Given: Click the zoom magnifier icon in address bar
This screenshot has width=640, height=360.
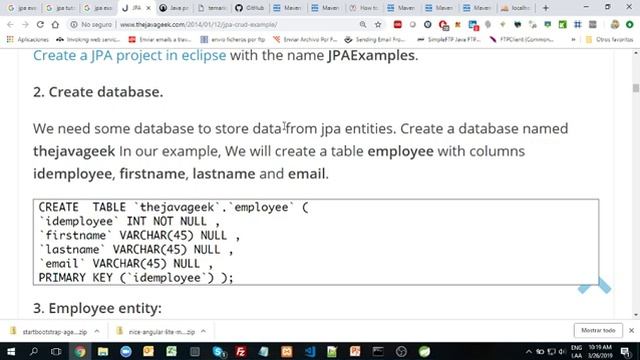Looking at the screenshot, I should 362,24.
